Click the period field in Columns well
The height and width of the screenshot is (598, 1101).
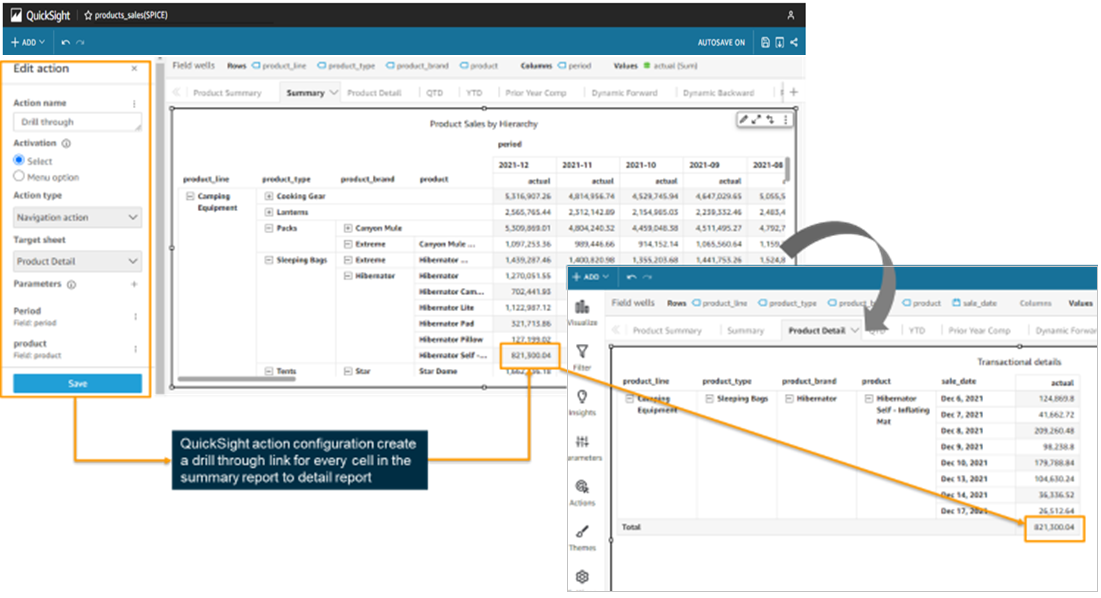[574, 66]
